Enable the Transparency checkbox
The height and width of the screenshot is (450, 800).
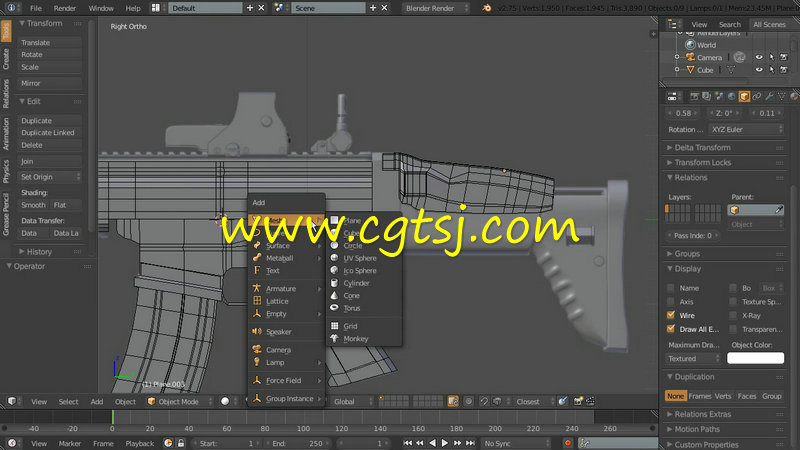click(x=733, y=329)
